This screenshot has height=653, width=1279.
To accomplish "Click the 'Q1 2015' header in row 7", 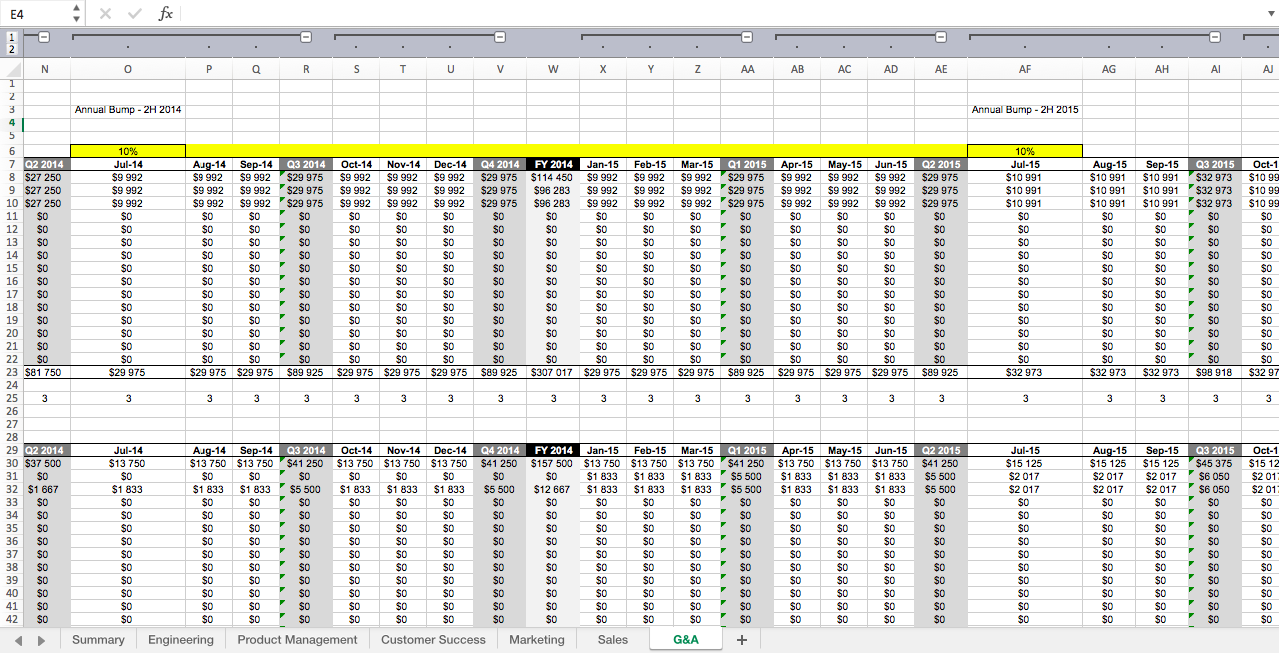I will (x=746, y=164).
